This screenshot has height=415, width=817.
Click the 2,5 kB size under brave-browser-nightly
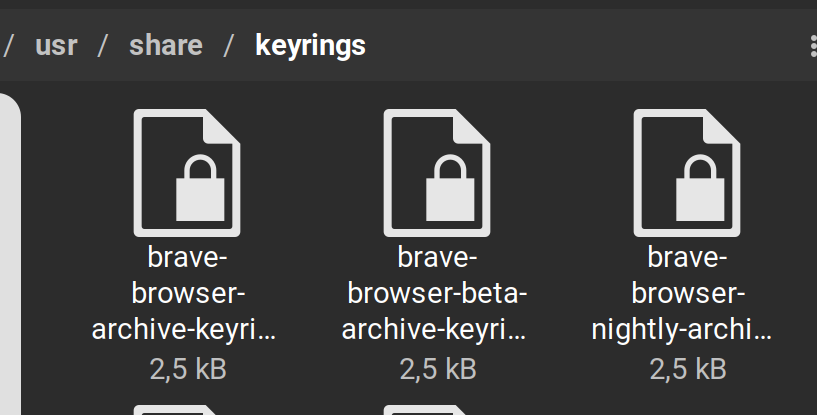click(x=688, y=370)
